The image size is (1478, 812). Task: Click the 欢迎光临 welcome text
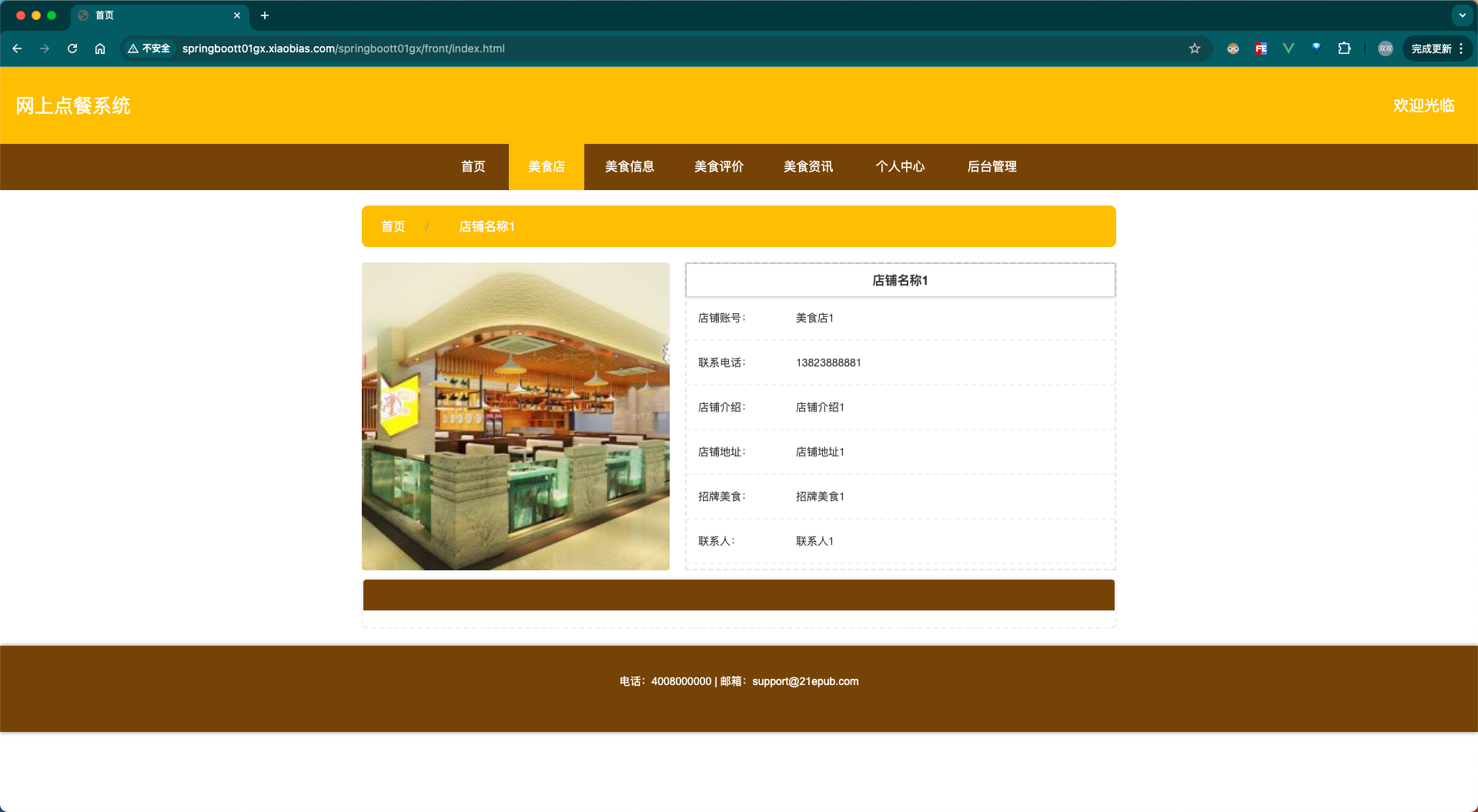click(1423, 105)
